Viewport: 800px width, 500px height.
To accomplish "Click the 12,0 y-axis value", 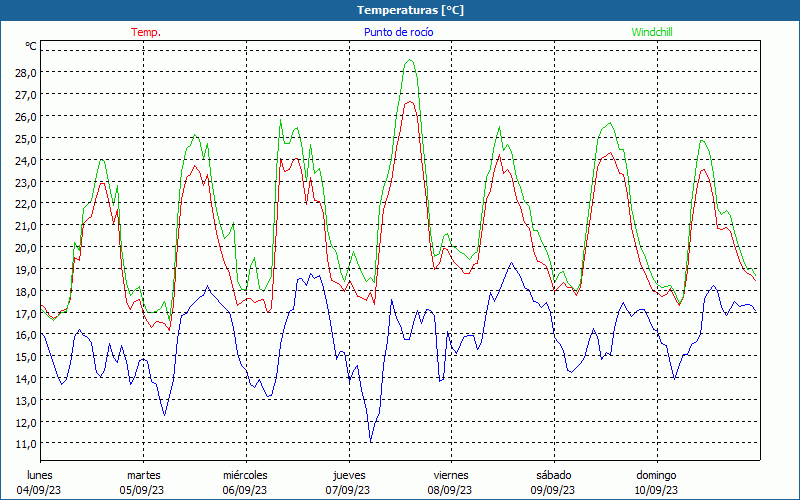I will pos(26,422).
